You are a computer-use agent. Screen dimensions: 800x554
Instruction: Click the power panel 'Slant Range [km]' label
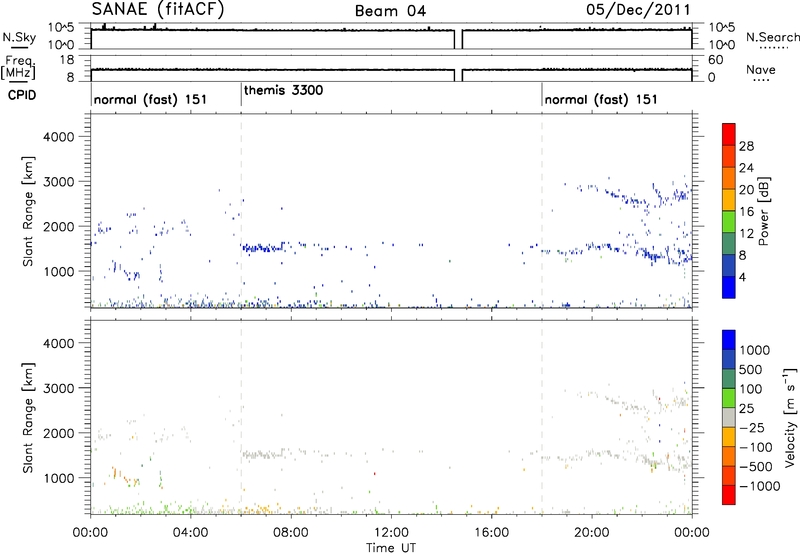tap(28, 211)
